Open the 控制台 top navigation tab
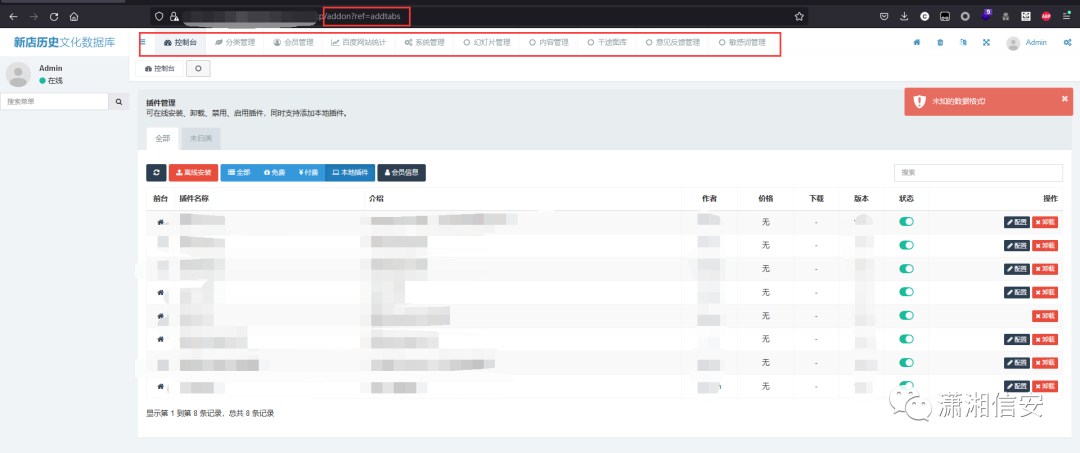This screenshot has height=453, width=1080. tap(180, 43)
